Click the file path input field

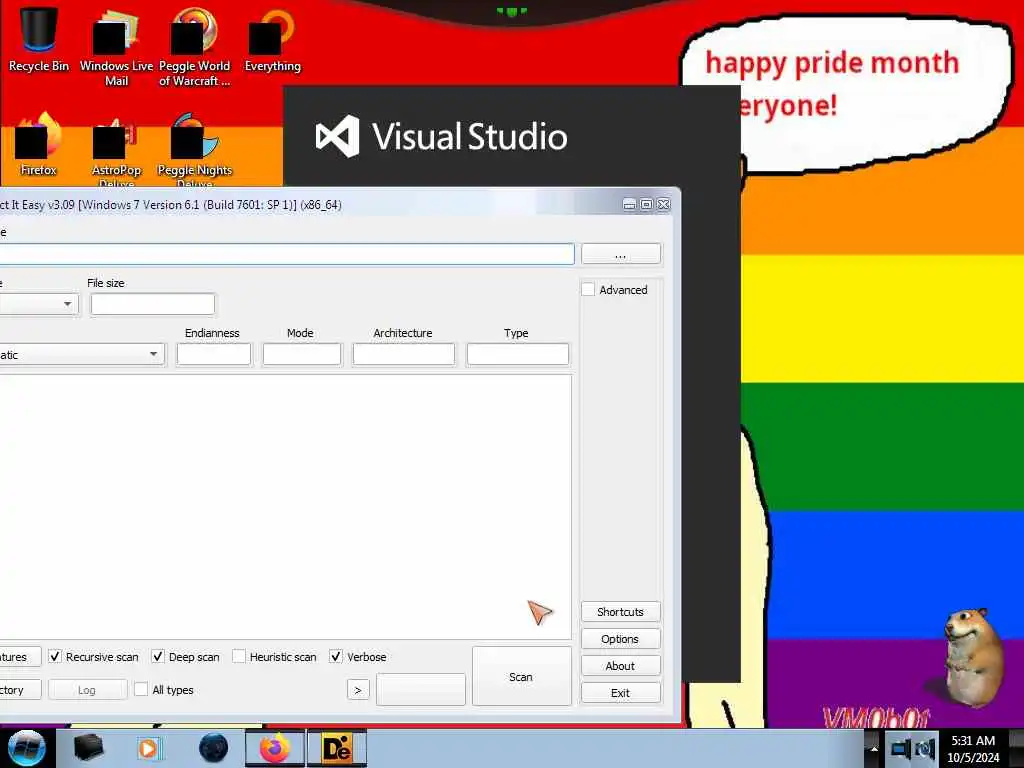[x=286, y=254]
